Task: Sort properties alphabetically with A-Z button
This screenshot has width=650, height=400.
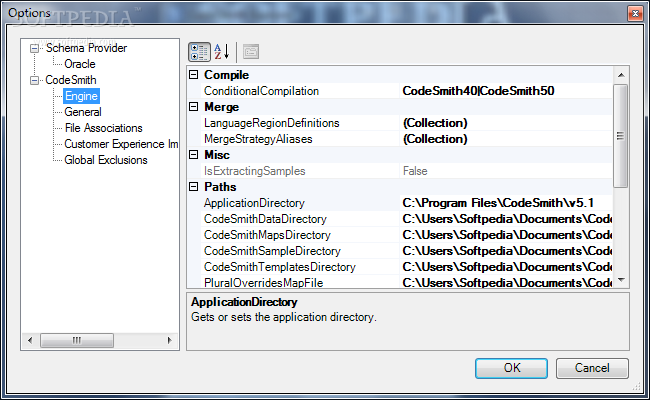Action: [222, 52]
